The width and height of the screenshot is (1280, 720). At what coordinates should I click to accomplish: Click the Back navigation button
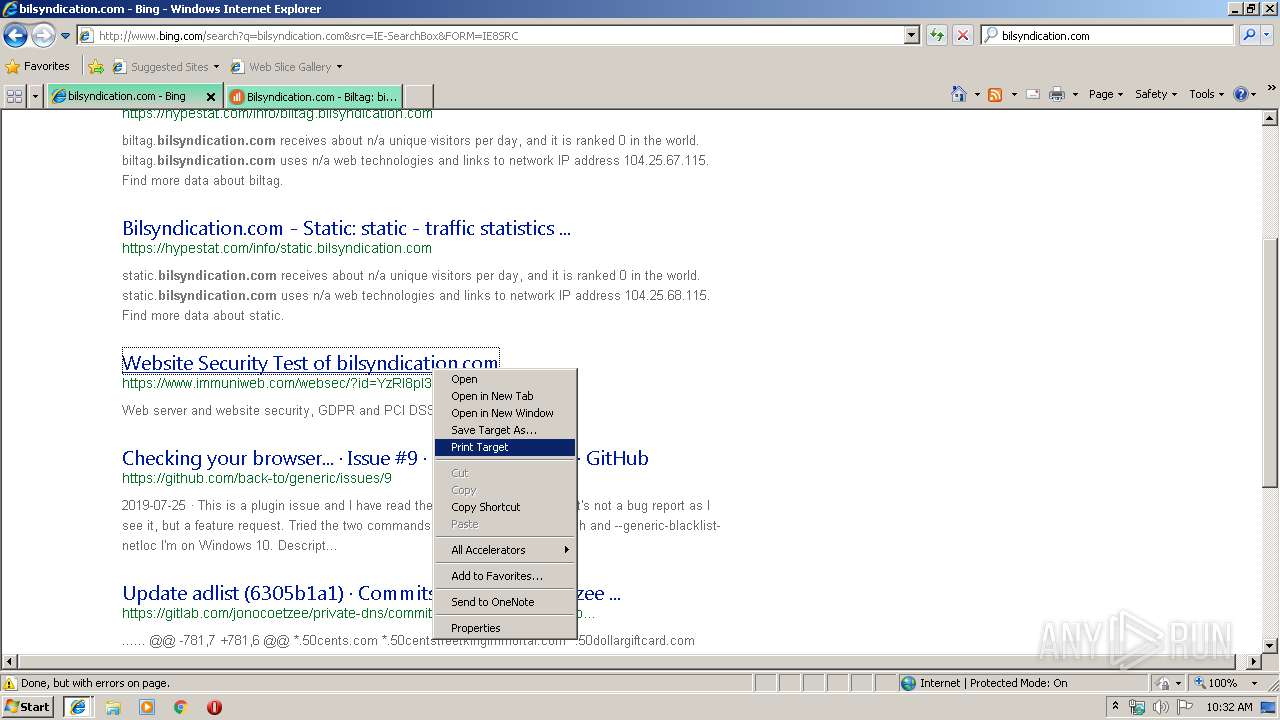(15, 35)
